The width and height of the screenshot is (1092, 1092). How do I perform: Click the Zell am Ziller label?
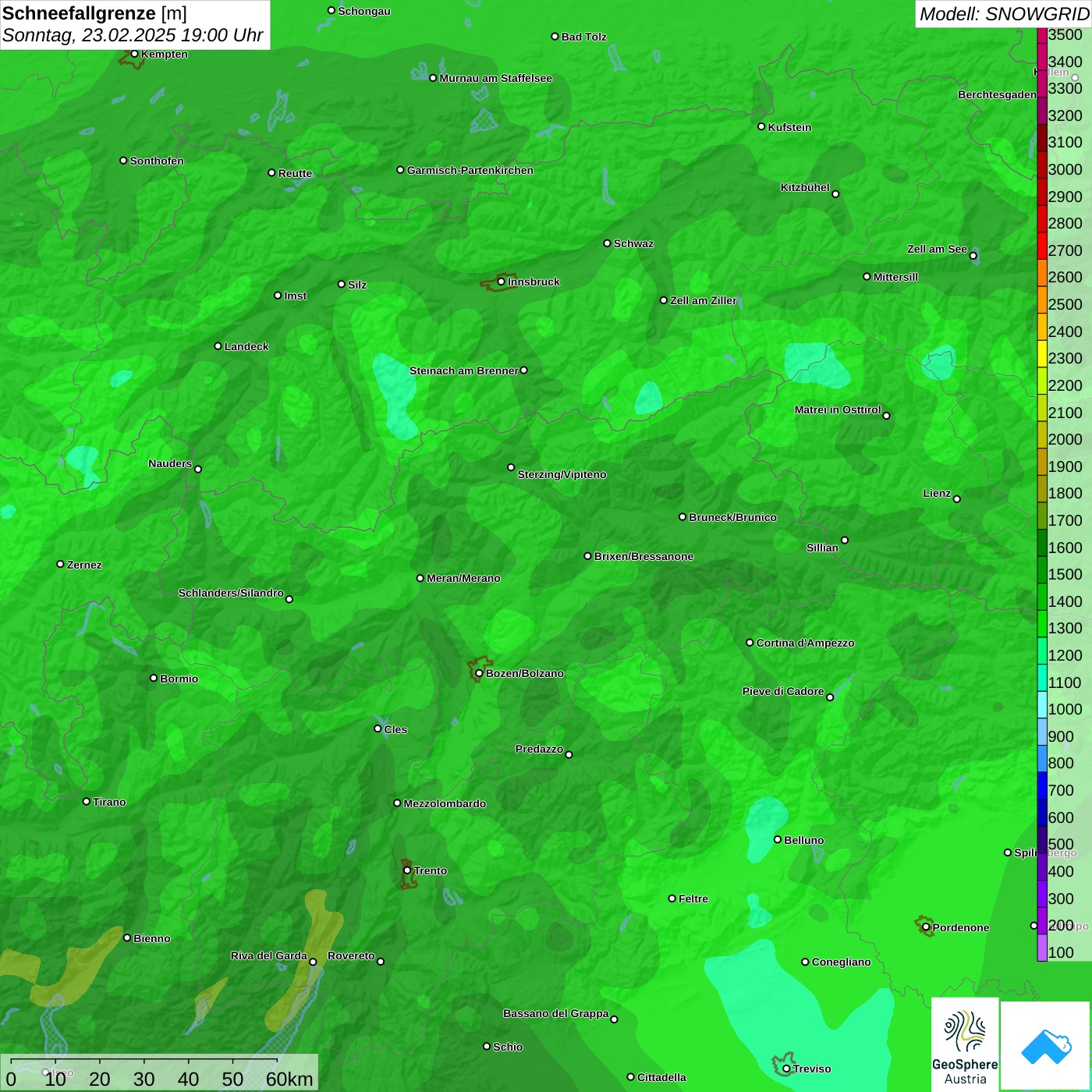pyautogui.click(x=704, y=300)
